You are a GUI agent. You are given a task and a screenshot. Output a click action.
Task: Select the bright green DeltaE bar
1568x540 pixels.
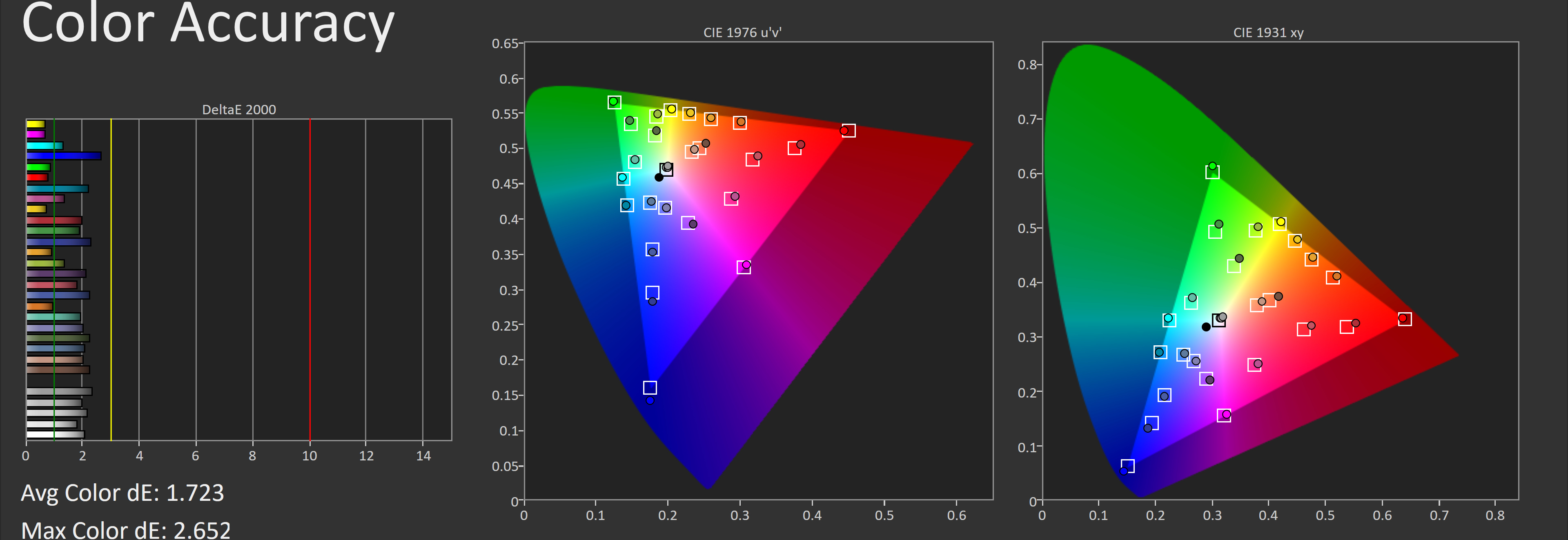[x=38, y=167]
